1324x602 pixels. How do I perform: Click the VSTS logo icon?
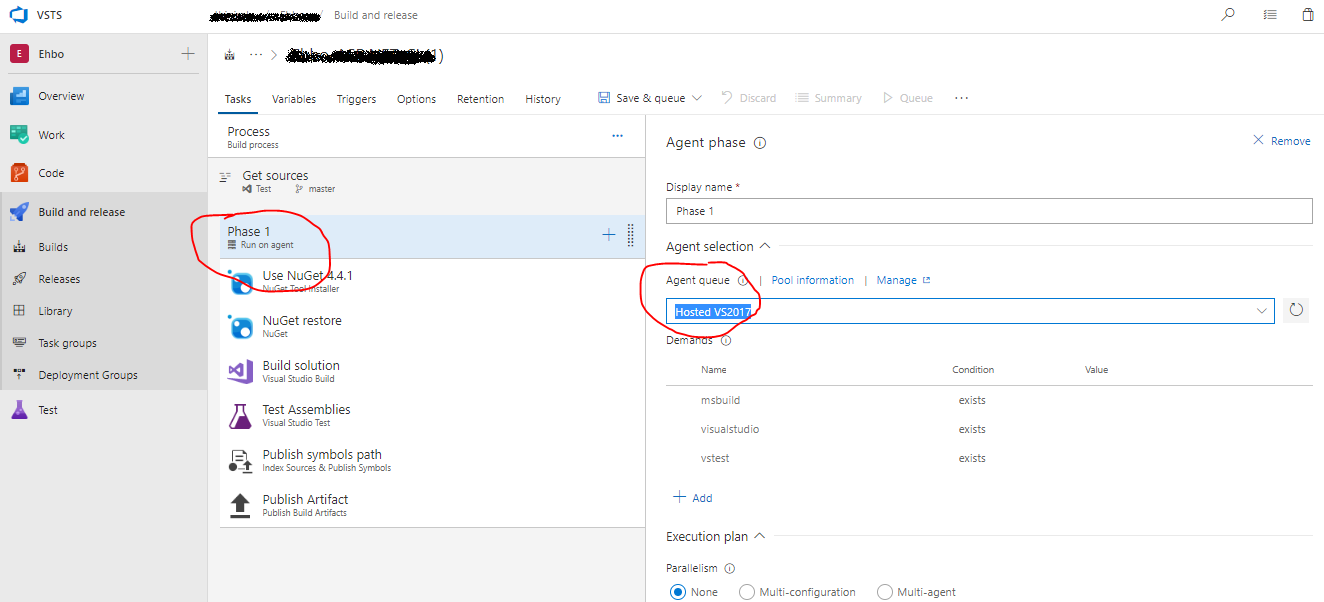[20, 15]
